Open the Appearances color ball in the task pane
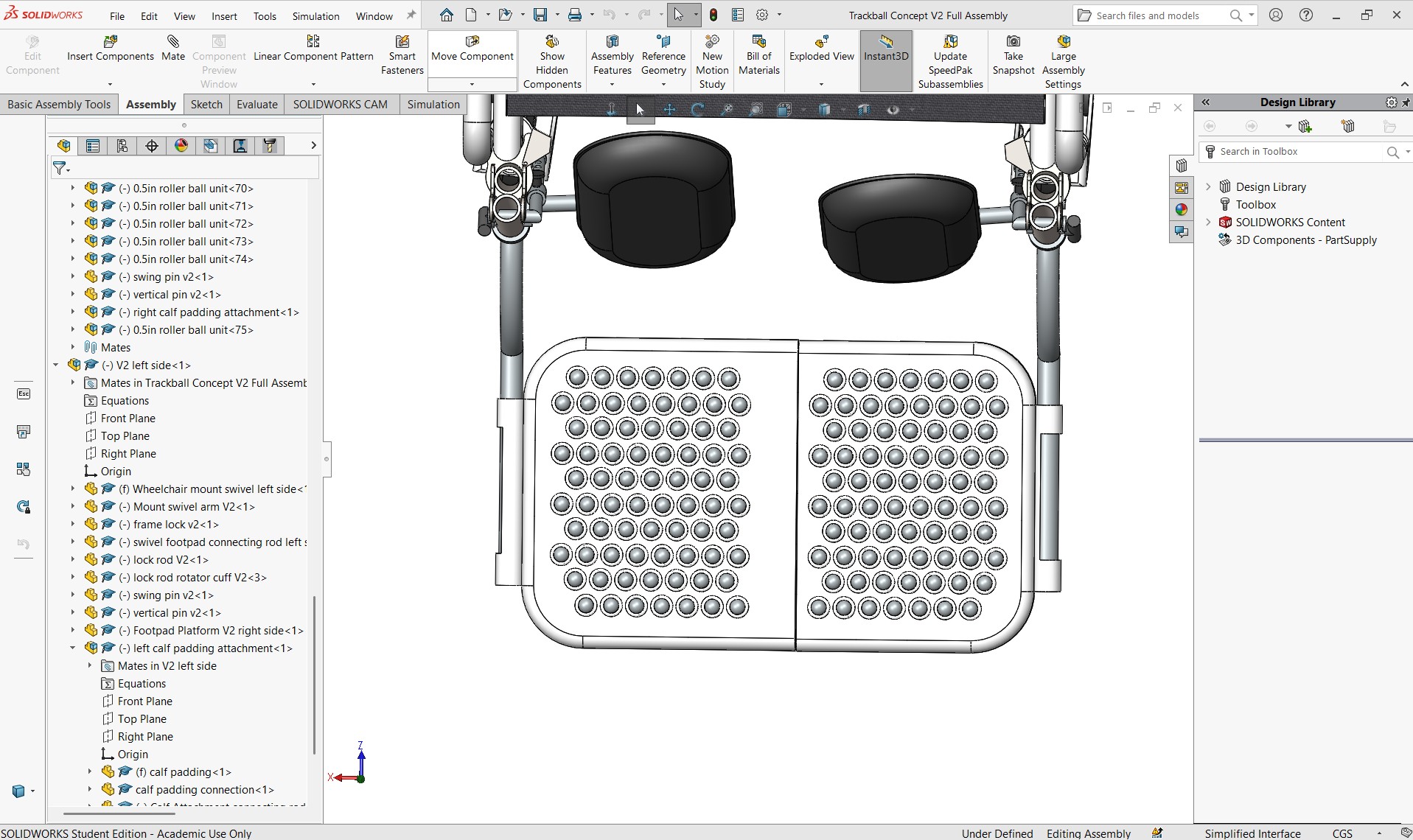Image resolution: width=1413 pixels, height=840 pixels. pyautogui.click(x=1181, y=210)
